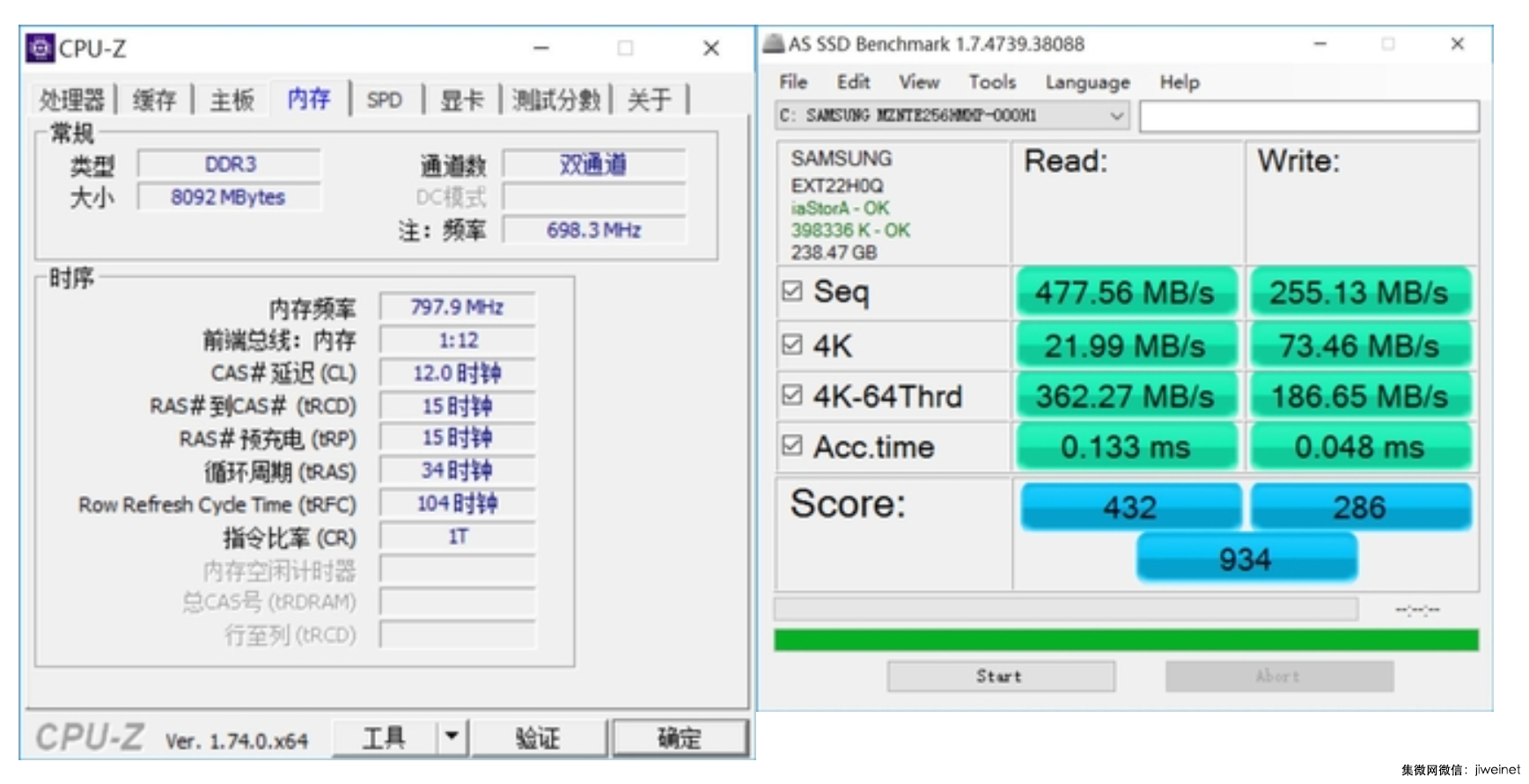Click the read access time 0.133 ms
1529x784 pixels.
(x=1125, y=447)
